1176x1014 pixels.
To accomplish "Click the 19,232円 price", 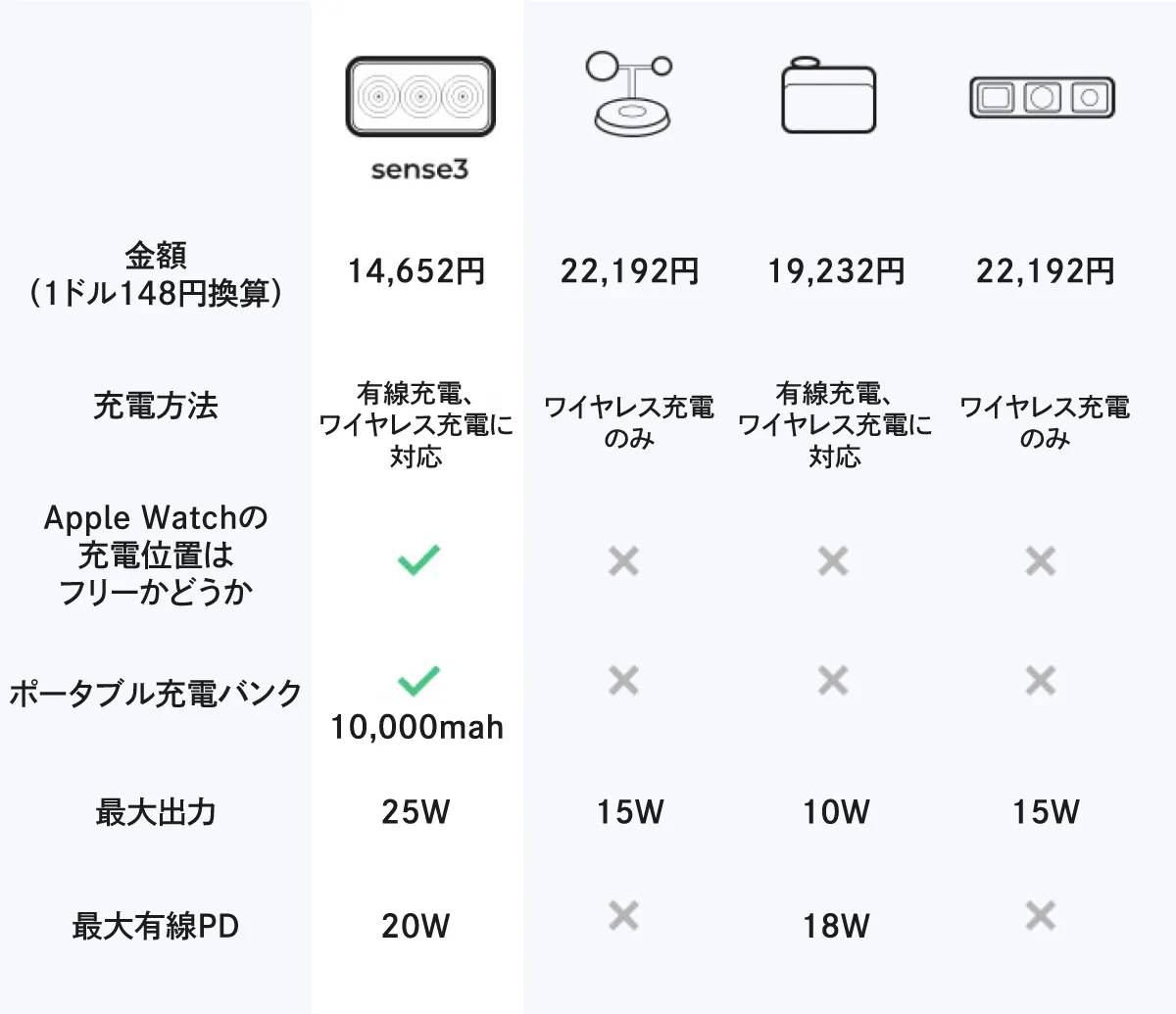I will [x=836, y=271].
